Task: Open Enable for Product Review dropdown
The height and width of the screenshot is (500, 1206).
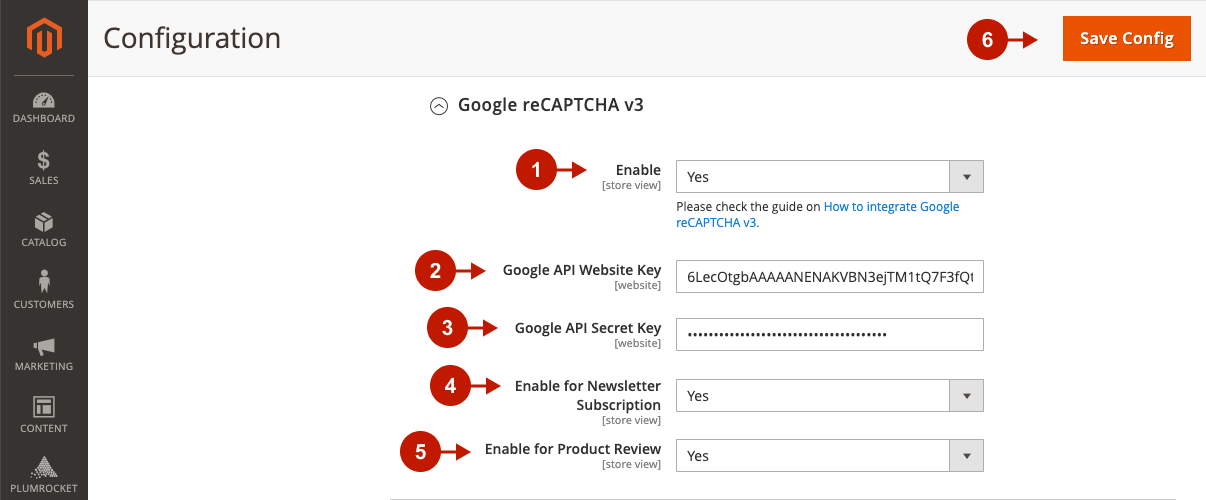Action: [830, 456]
